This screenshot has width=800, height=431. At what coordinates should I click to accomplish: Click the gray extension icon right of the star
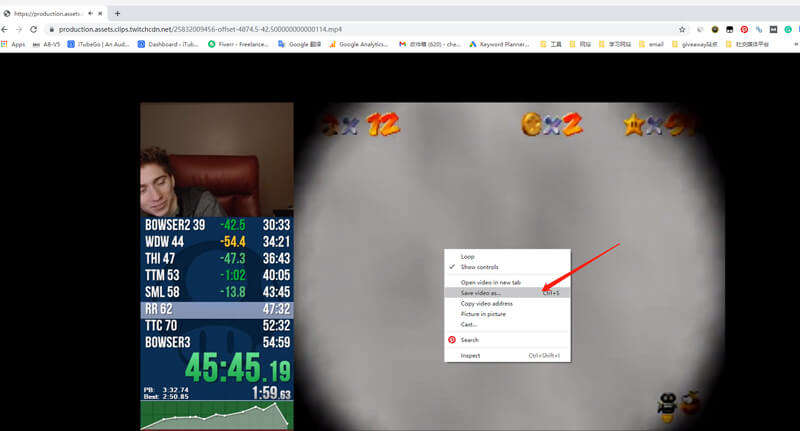point(700,30)
